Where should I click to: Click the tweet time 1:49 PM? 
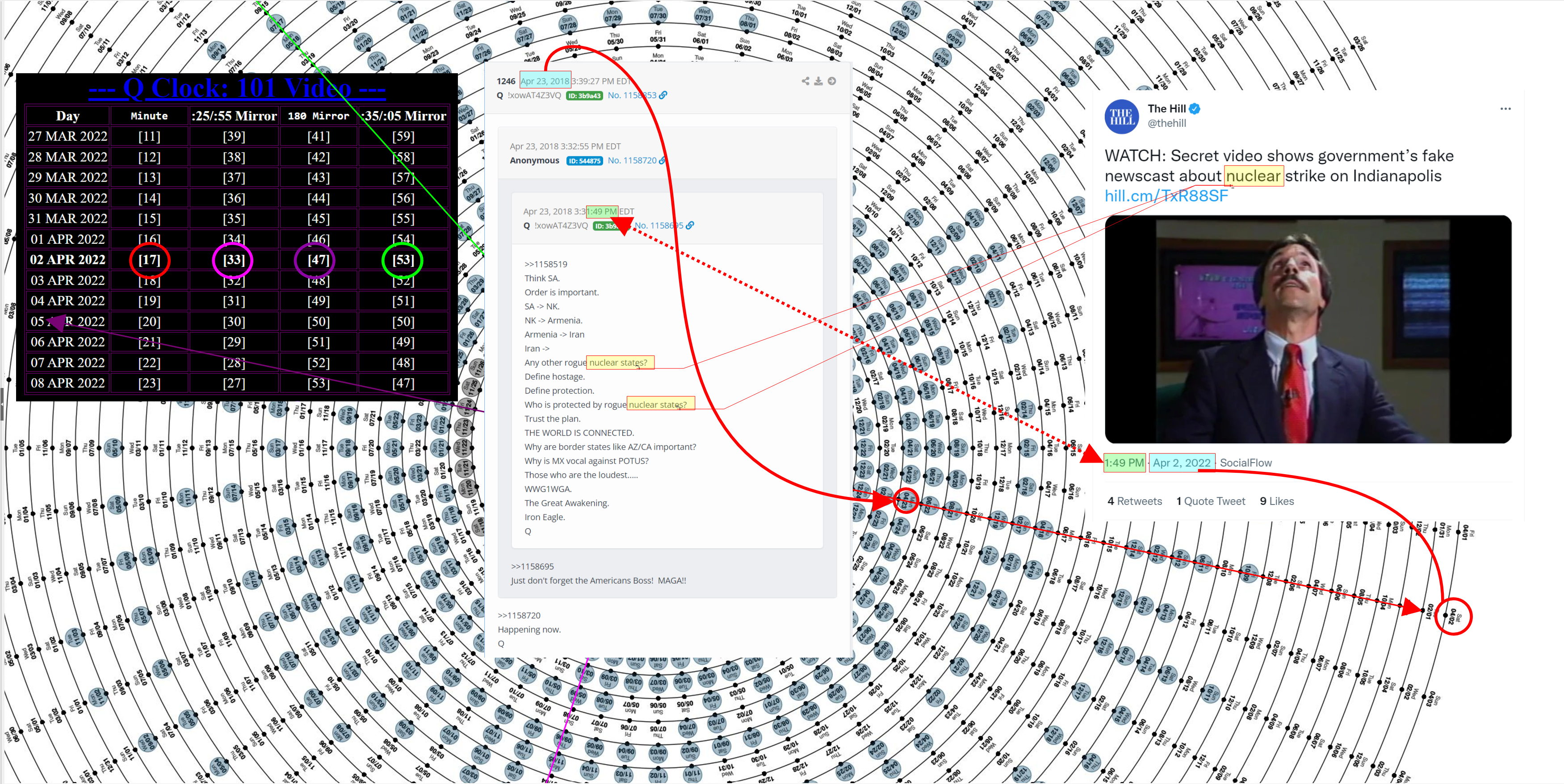coord(1124,463)
